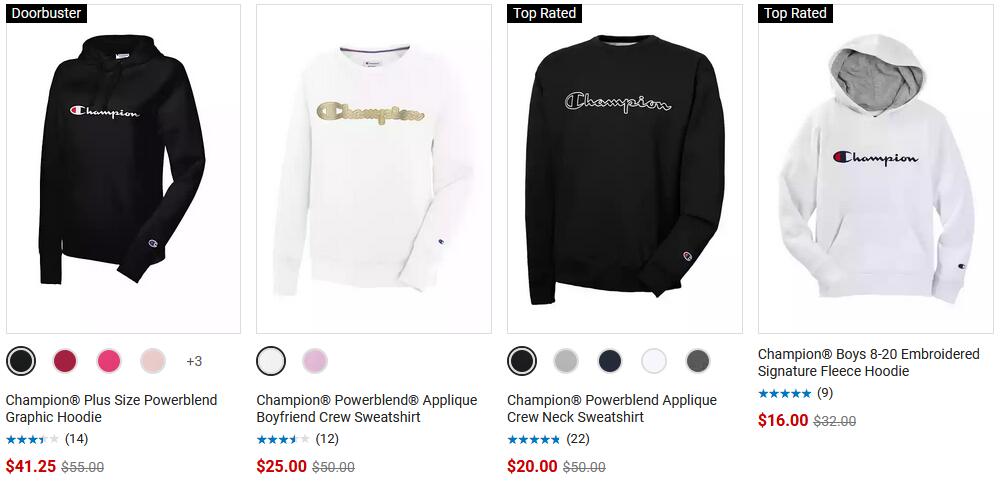Open Champion Boys 8-20 Embroidered Fleece Hoodie link
The height and width of the screenshot is (485, 1003).
click(x=869, y=362)
